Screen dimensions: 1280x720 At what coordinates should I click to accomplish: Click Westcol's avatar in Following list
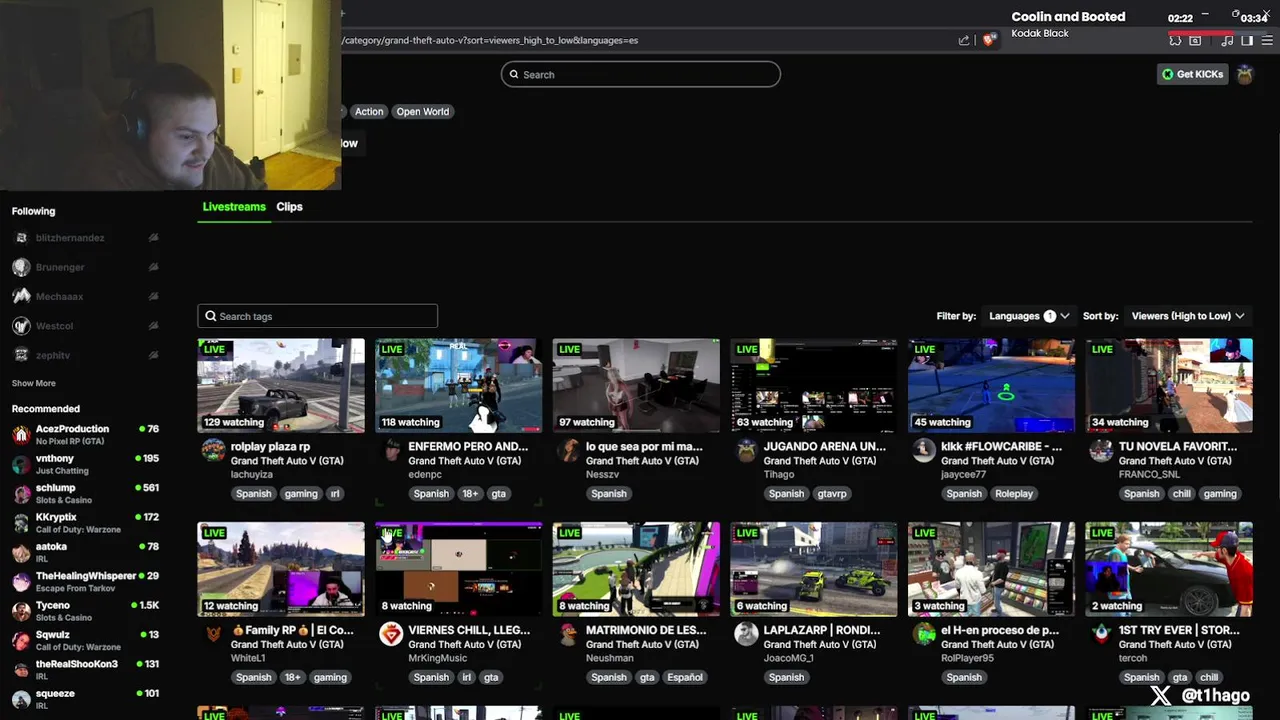[x=21, y=326]
